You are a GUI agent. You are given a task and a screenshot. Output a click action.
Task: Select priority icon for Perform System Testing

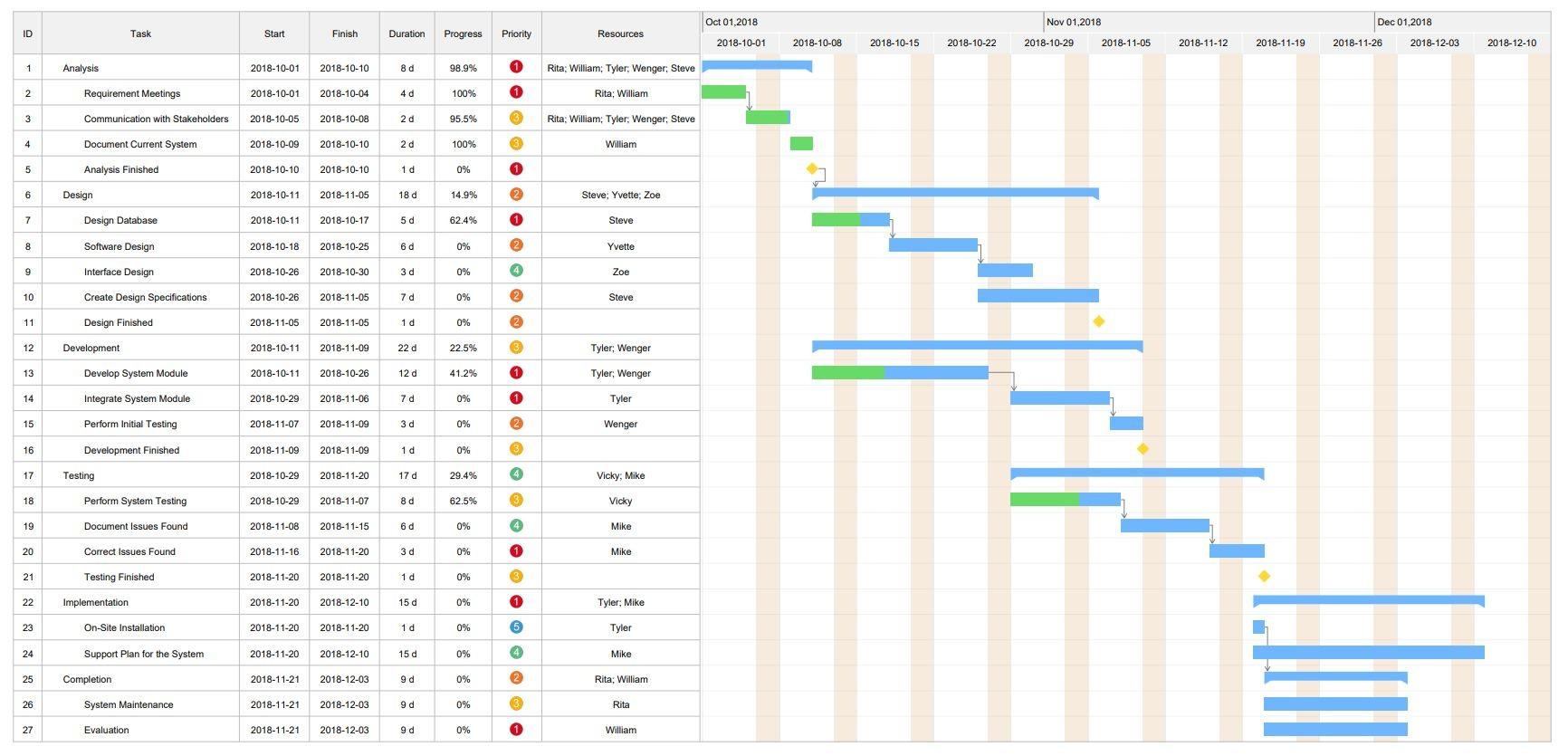516,500
